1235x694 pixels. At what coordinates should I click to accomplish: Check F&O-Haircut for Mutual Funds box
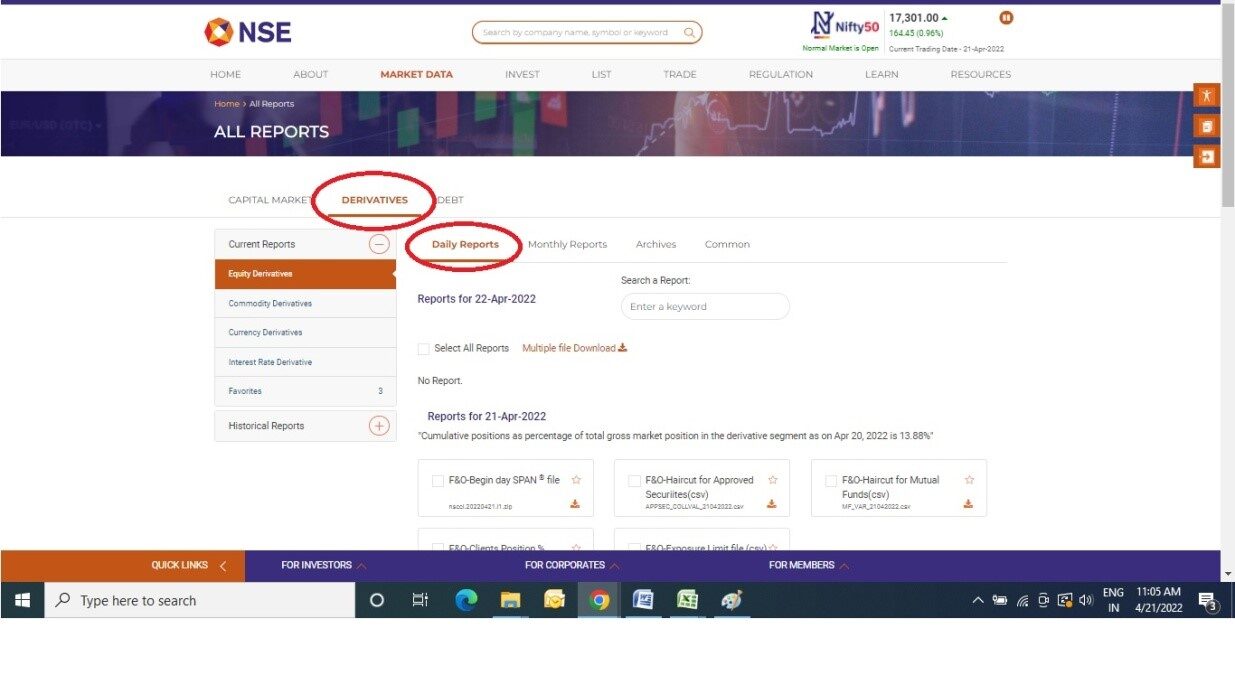click(831, 481)
